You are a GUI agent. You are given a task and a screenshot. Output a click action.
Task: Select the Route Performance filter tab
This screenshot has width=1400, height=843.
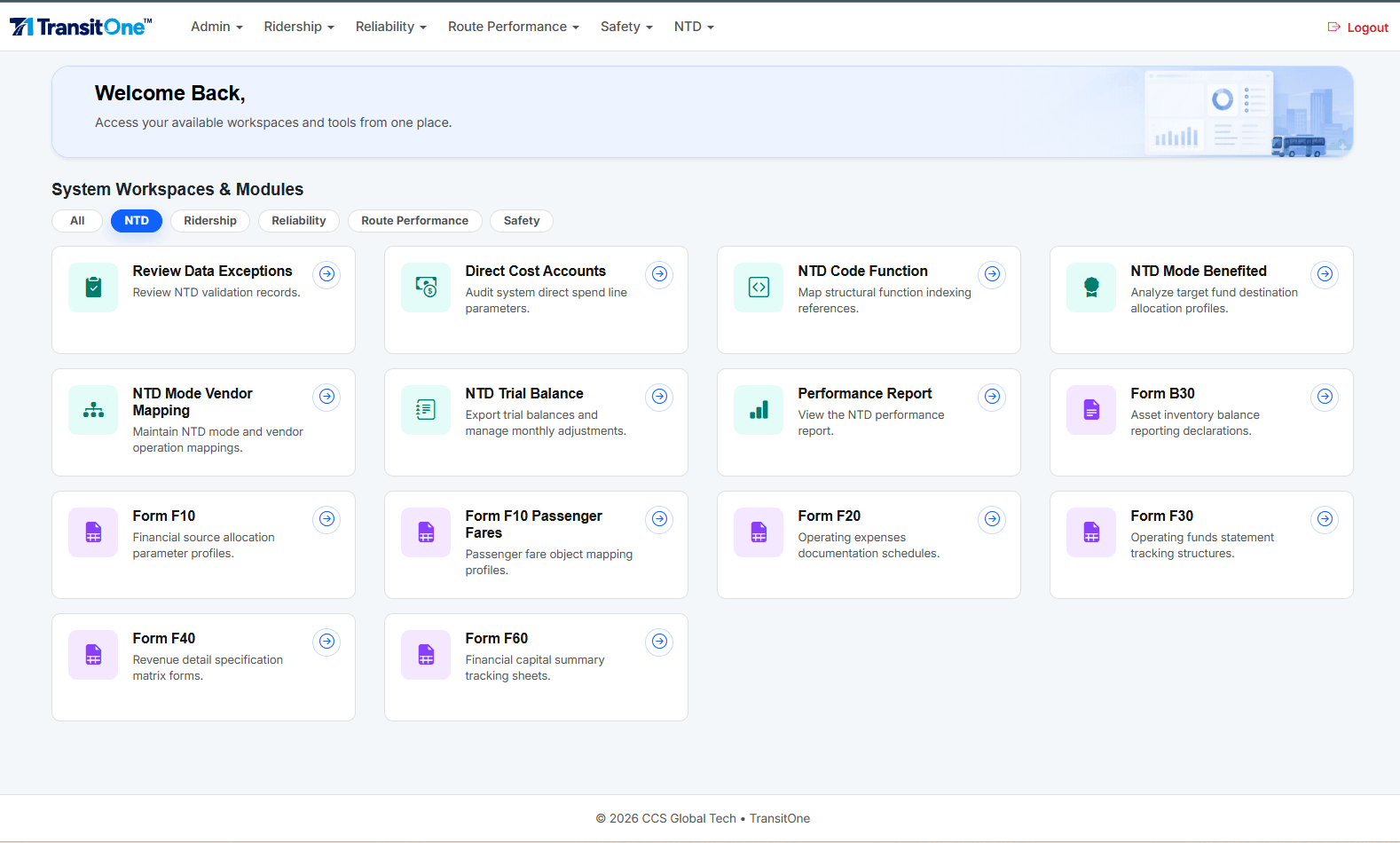pos(414,221)
